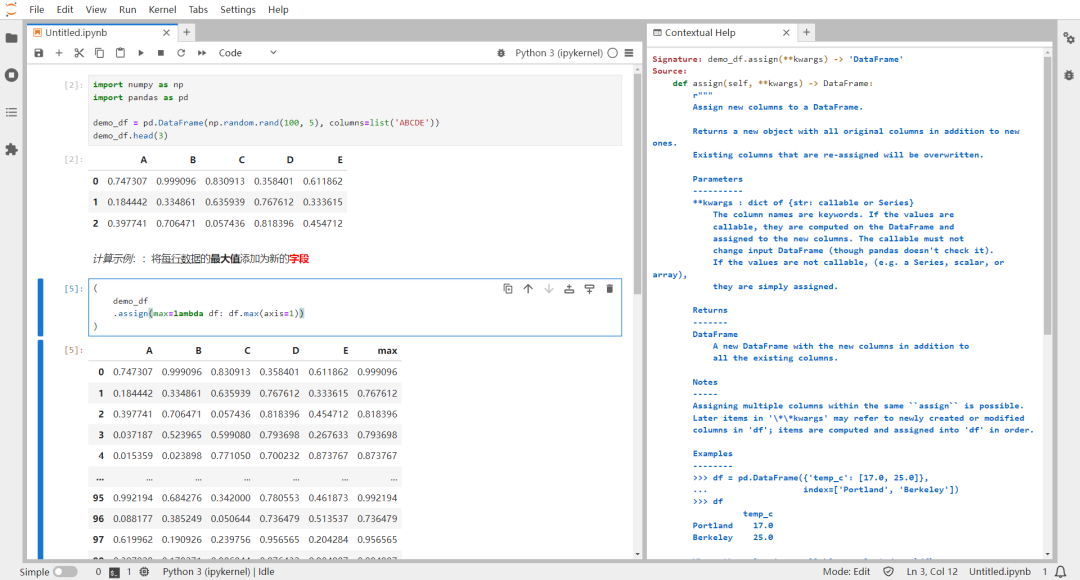
Task: Open the Kernel menu
Action: click(x=163, y=10)
